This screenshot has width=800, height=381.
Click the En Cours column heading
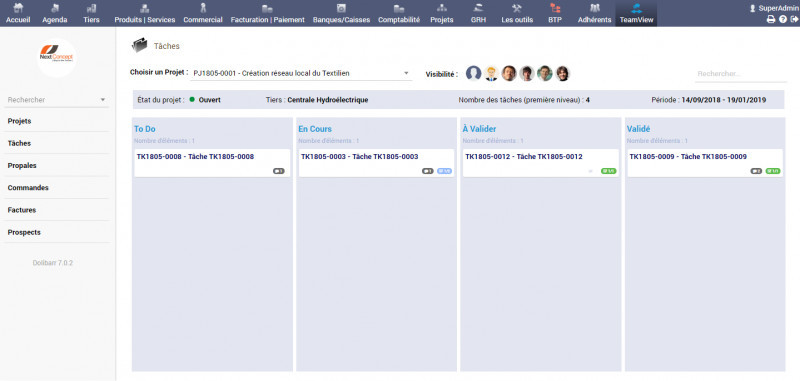[x=315, y=129]
